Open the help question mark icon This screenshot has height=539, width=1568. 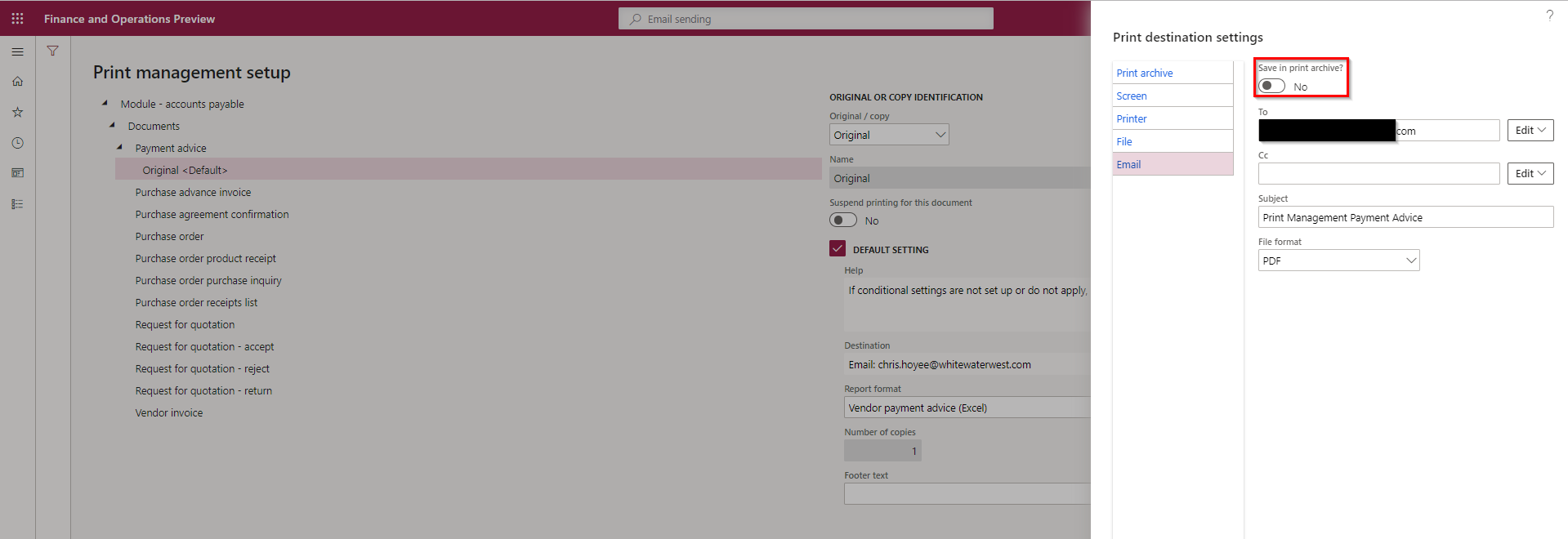1549,16
